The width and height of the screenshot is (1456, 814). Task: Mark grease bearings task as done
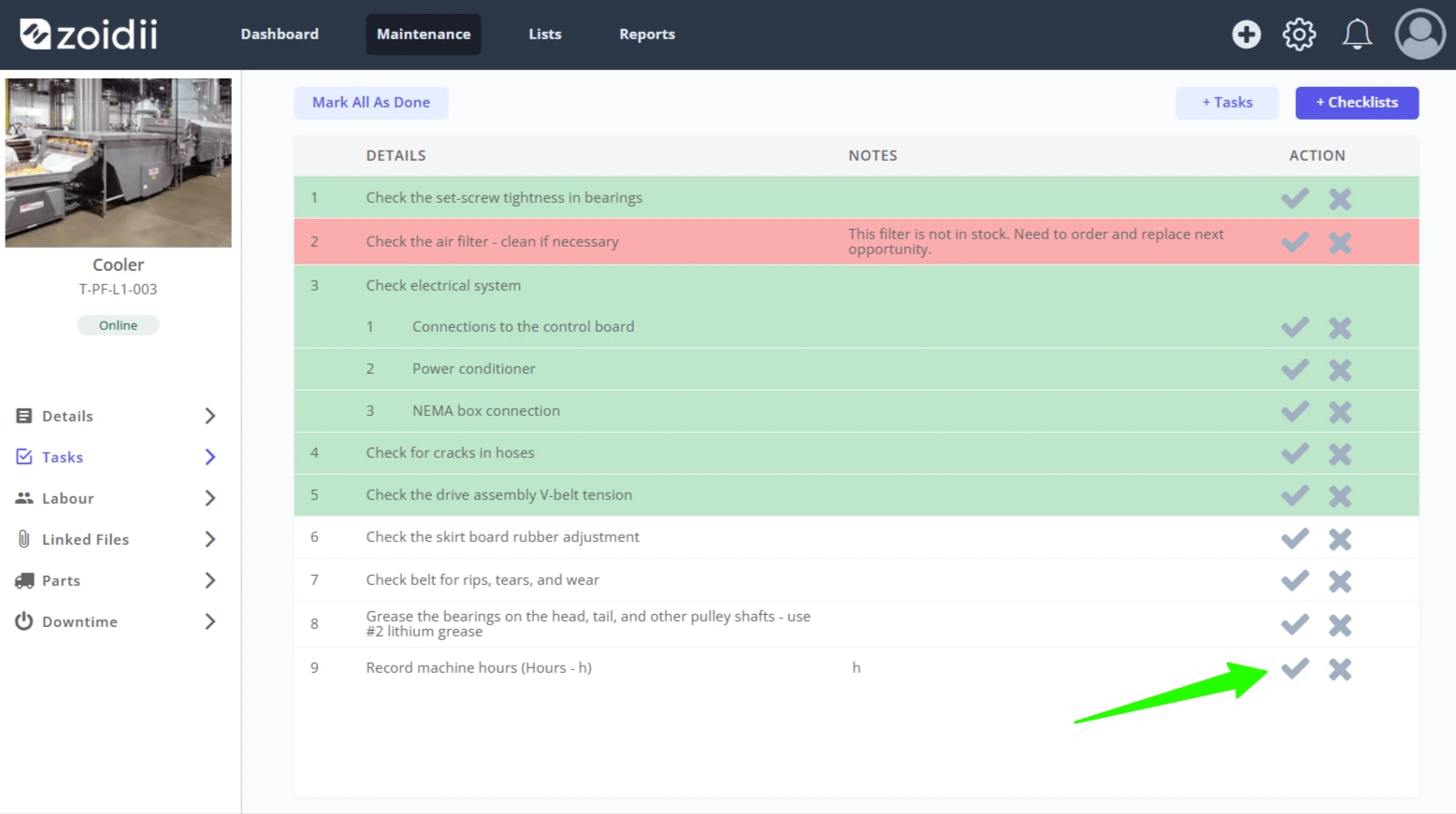coord(1295,624)
